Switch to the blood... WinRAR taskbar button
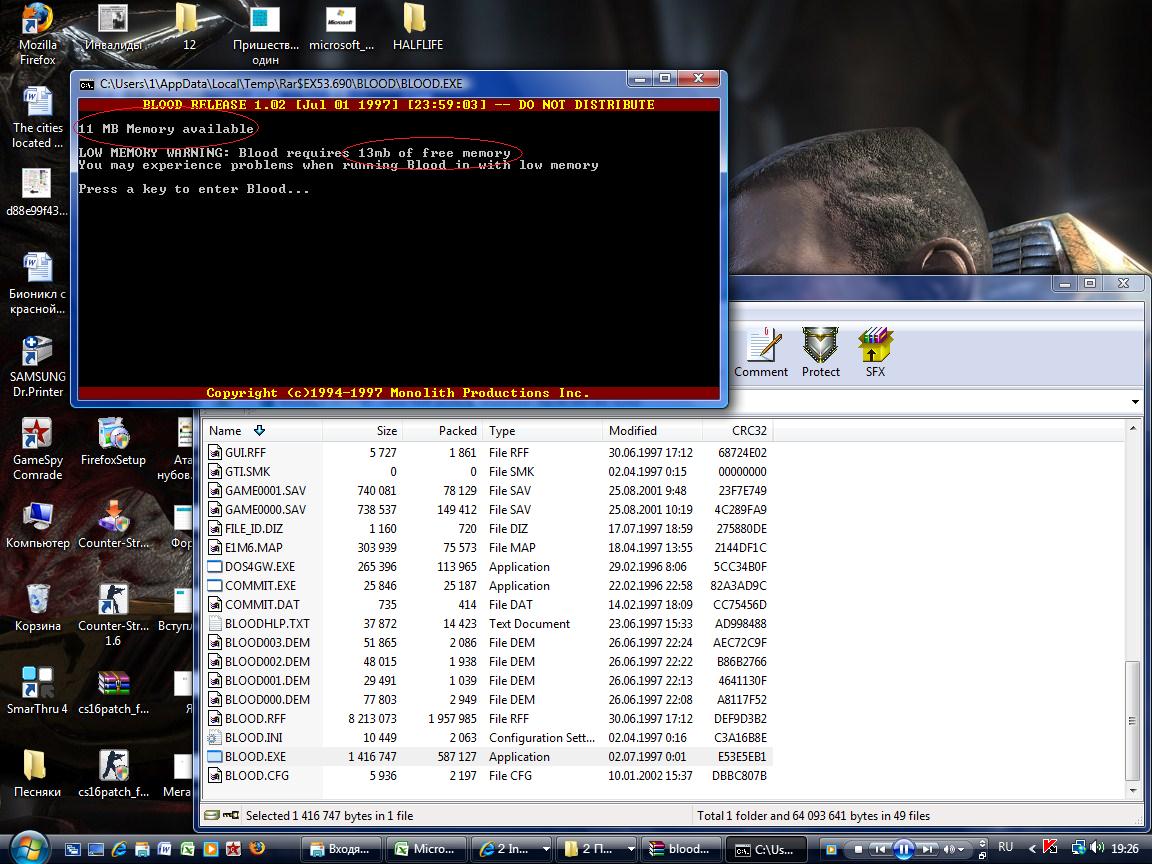Screen dimensions: 1152x864 click(681, 849)
